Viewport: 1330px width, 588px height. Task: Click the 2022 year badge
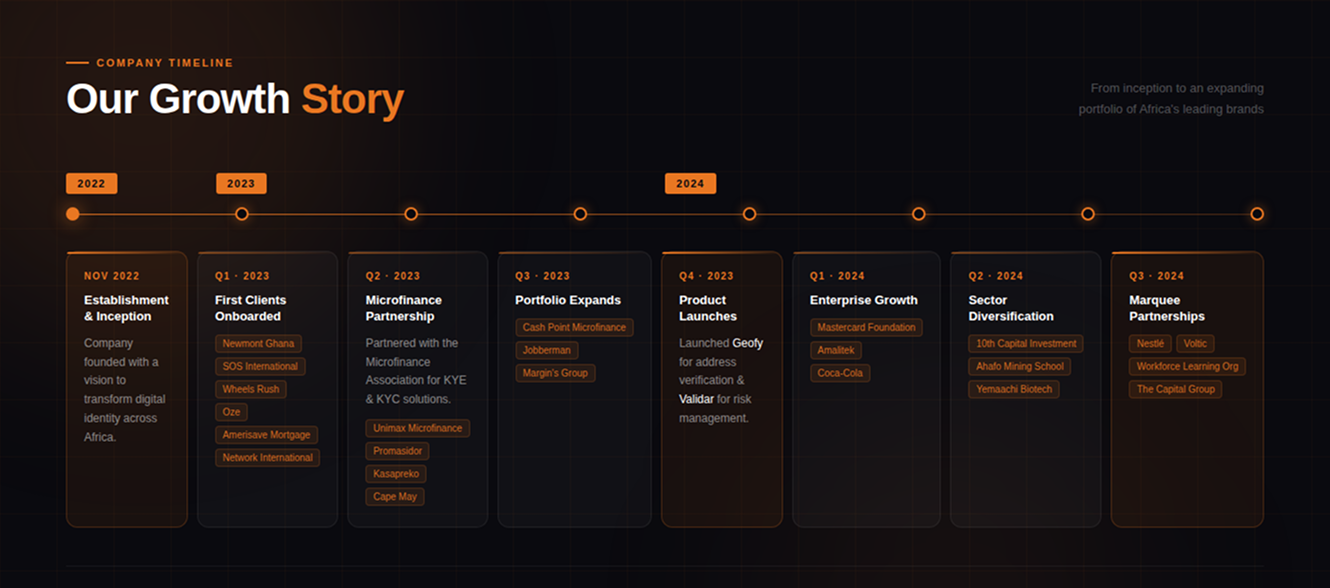tap(91, 184)
